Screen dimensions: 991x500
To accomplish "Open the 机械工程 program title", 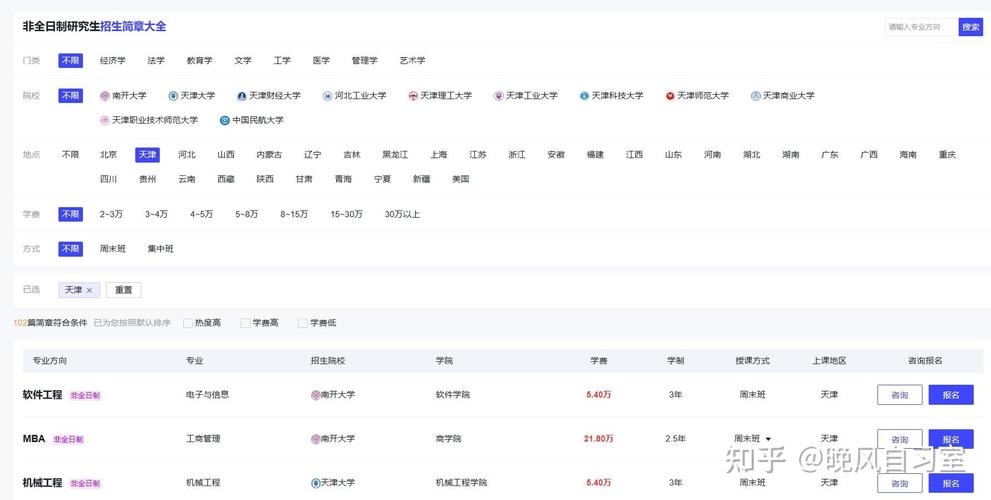I will tap(42, 483).
